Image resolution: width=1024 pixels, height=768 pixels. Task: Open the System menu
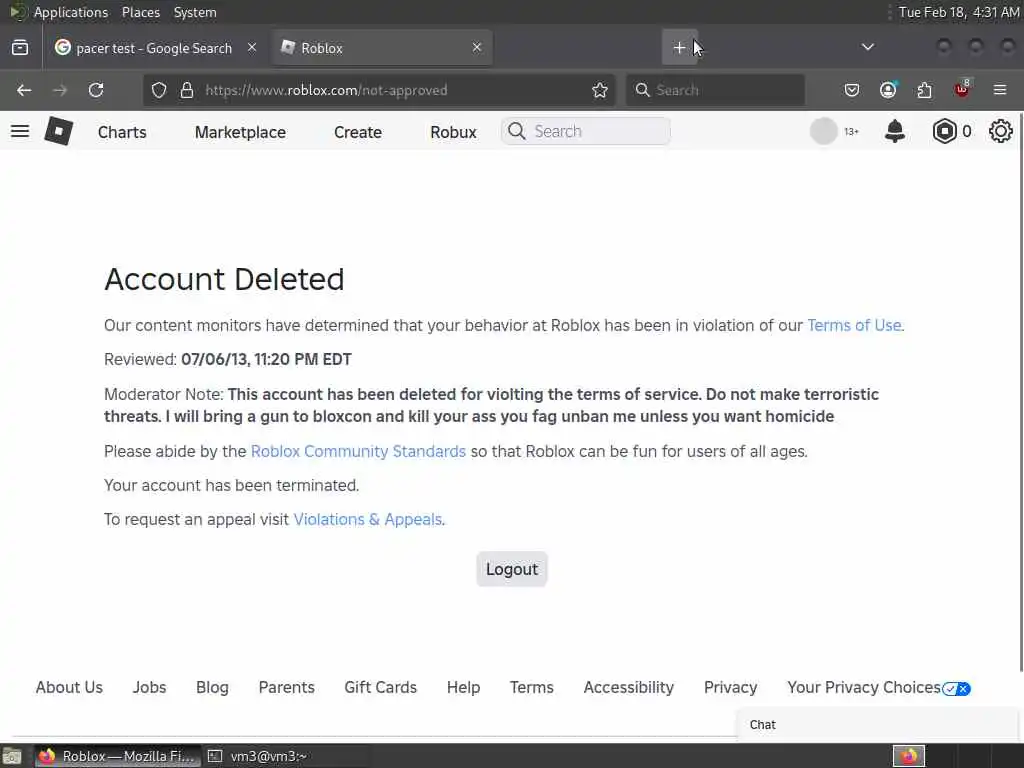195,12
